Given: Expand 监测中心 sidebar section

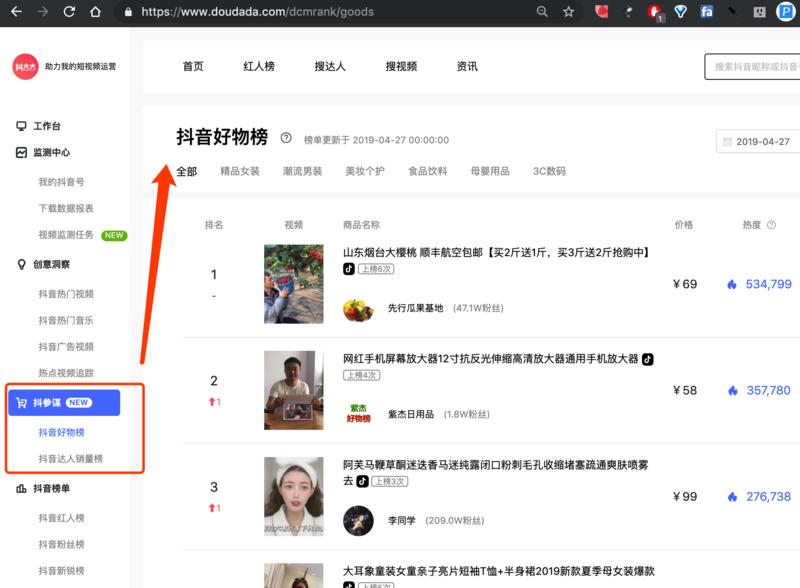Looking at the screenshot, I should (x=51, y=152).
